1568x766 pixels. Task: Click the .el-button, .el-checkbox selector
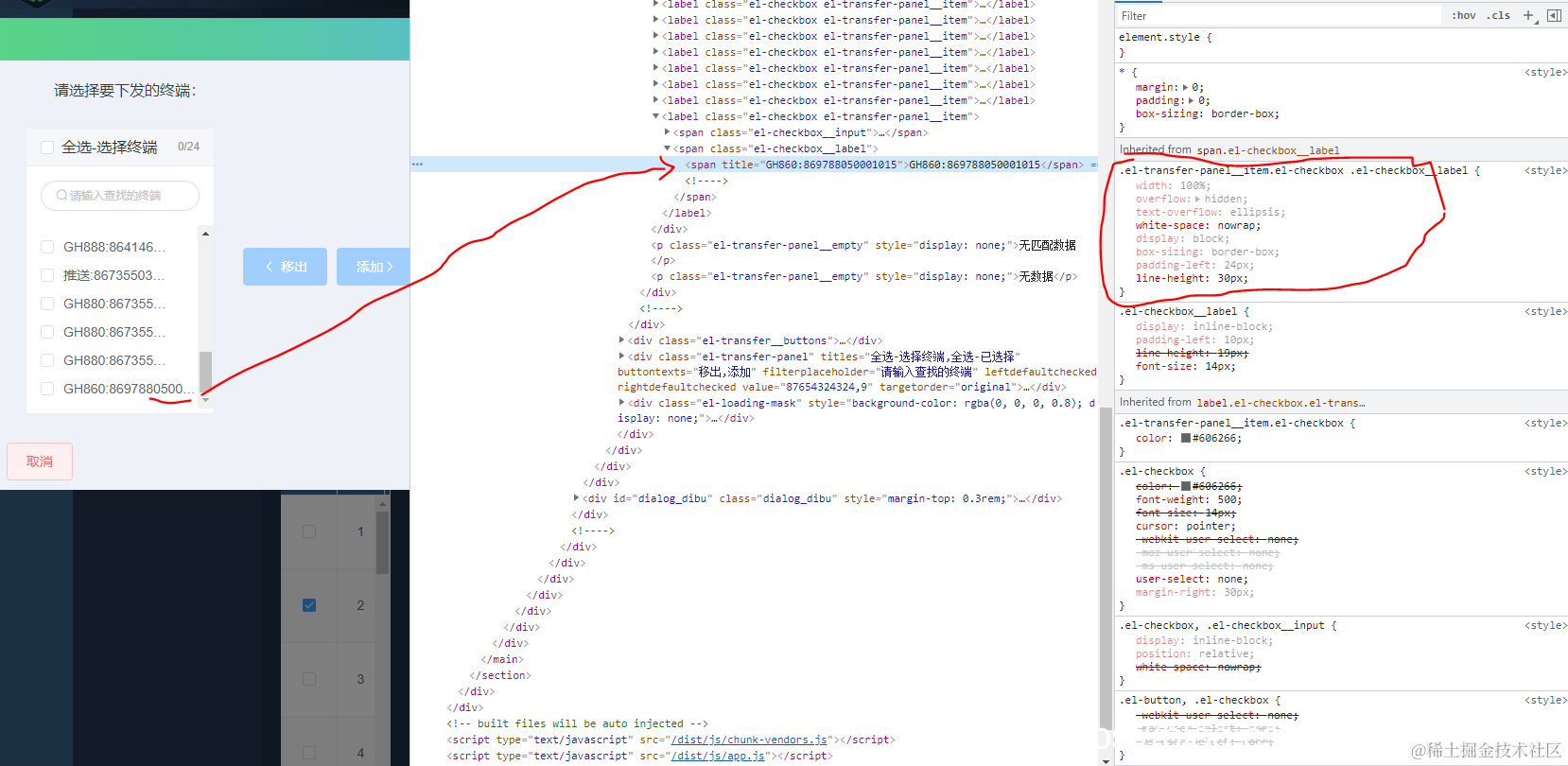coord(1194,701)
